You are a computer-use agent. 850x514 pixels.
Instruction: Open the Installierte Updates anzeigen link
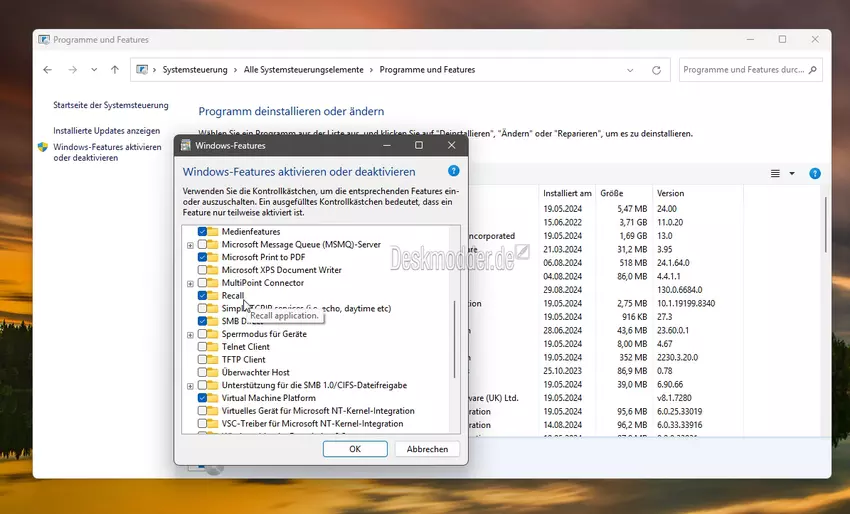point(106,130)
